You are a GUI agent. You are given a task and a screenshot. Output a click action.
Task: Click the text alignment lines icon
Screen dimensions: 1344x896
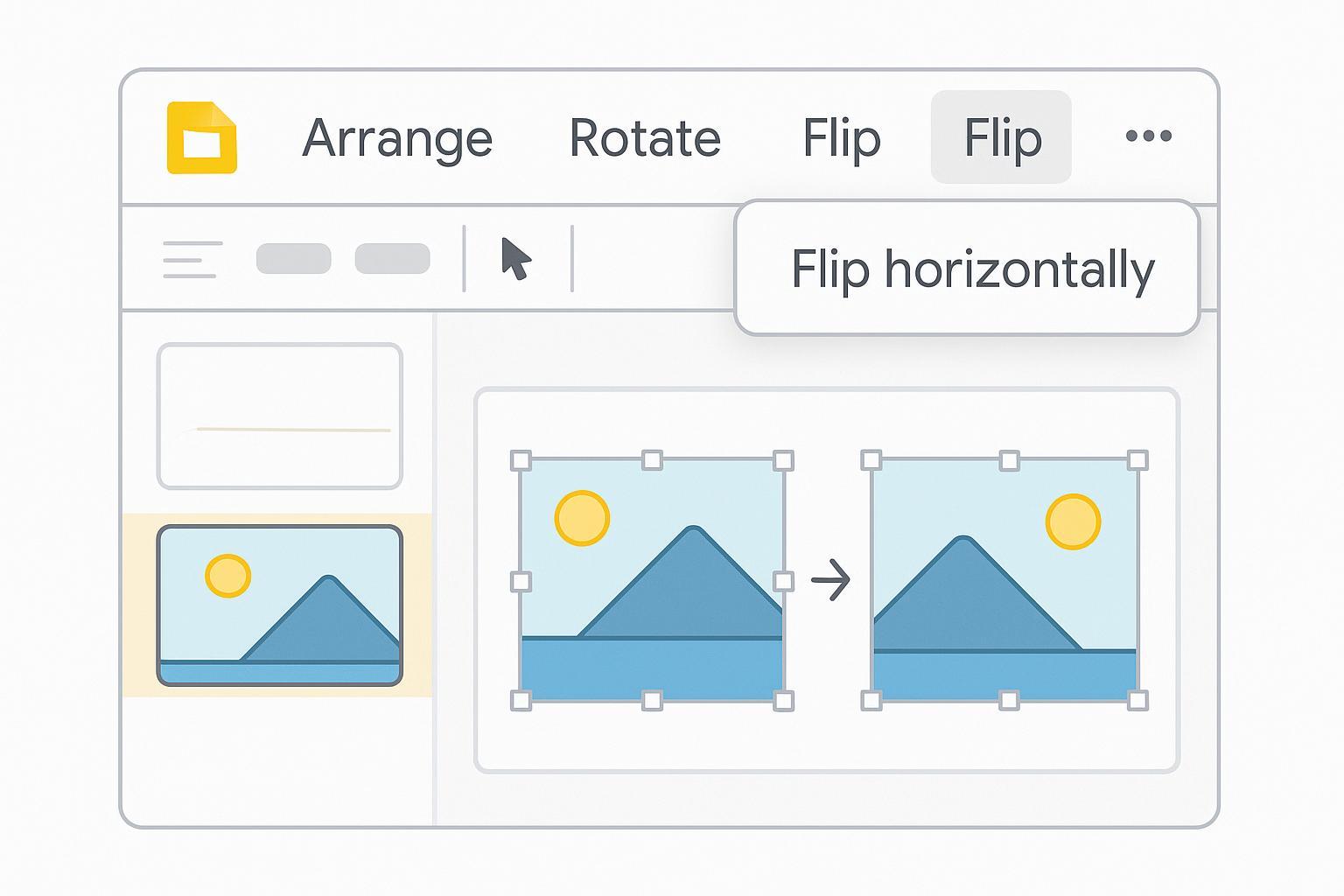tap(192, 260)
